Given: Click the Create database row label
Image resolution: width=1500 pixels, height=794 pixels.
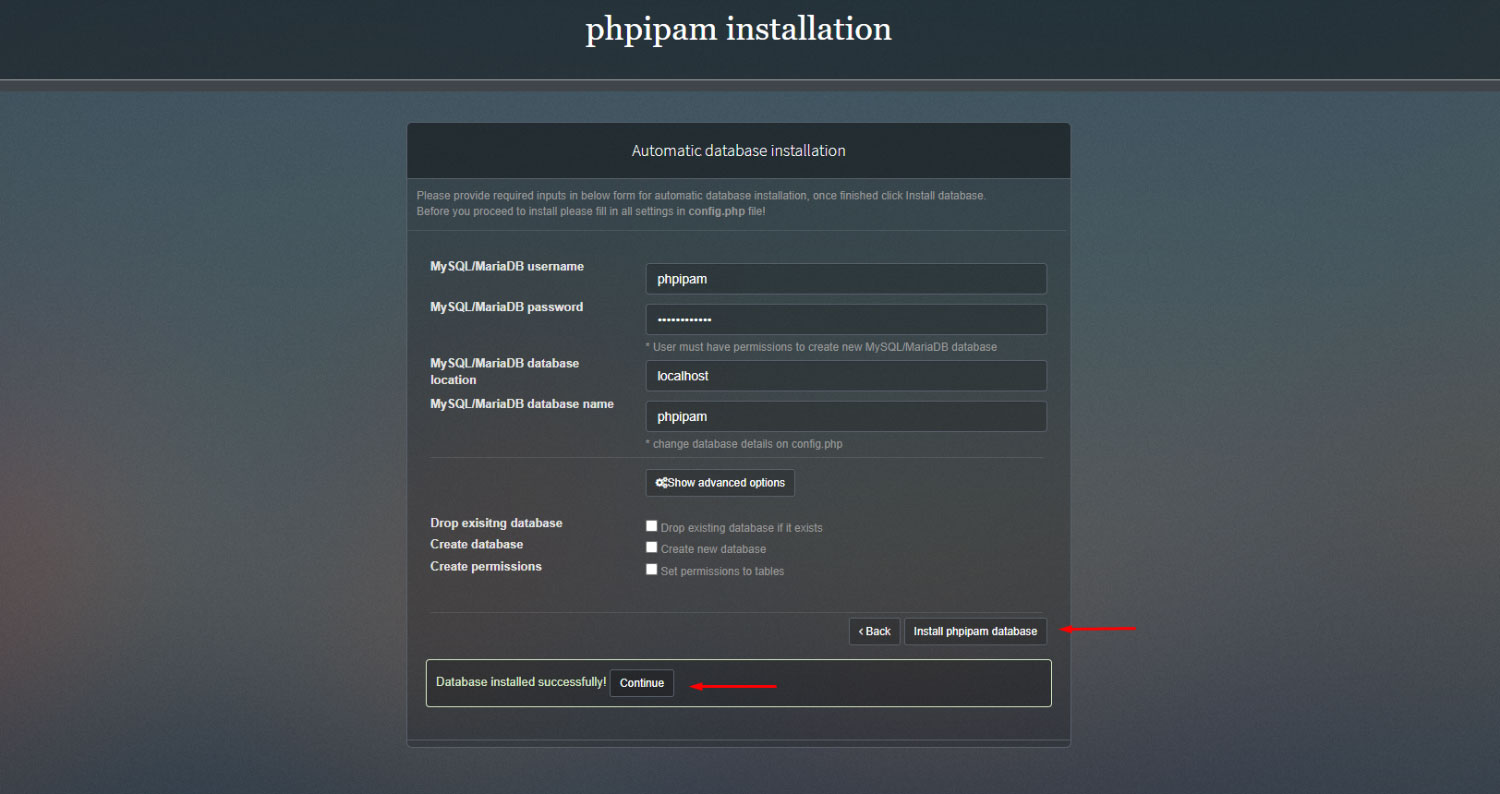Looking at the screenshot, I should (477, 544).
